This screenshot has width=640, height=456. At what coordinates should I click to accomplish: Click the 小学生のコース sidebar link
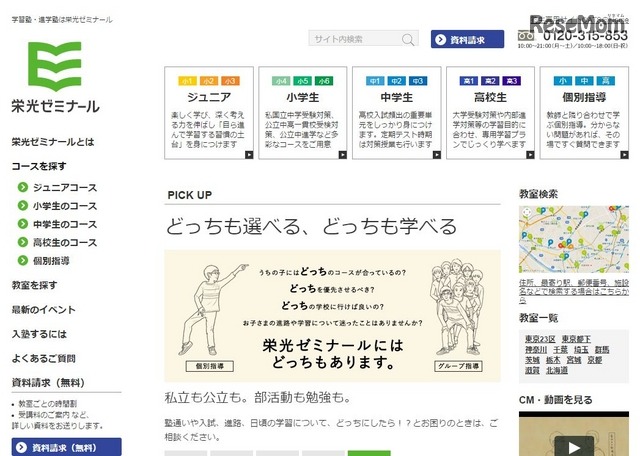click(65, 206)
